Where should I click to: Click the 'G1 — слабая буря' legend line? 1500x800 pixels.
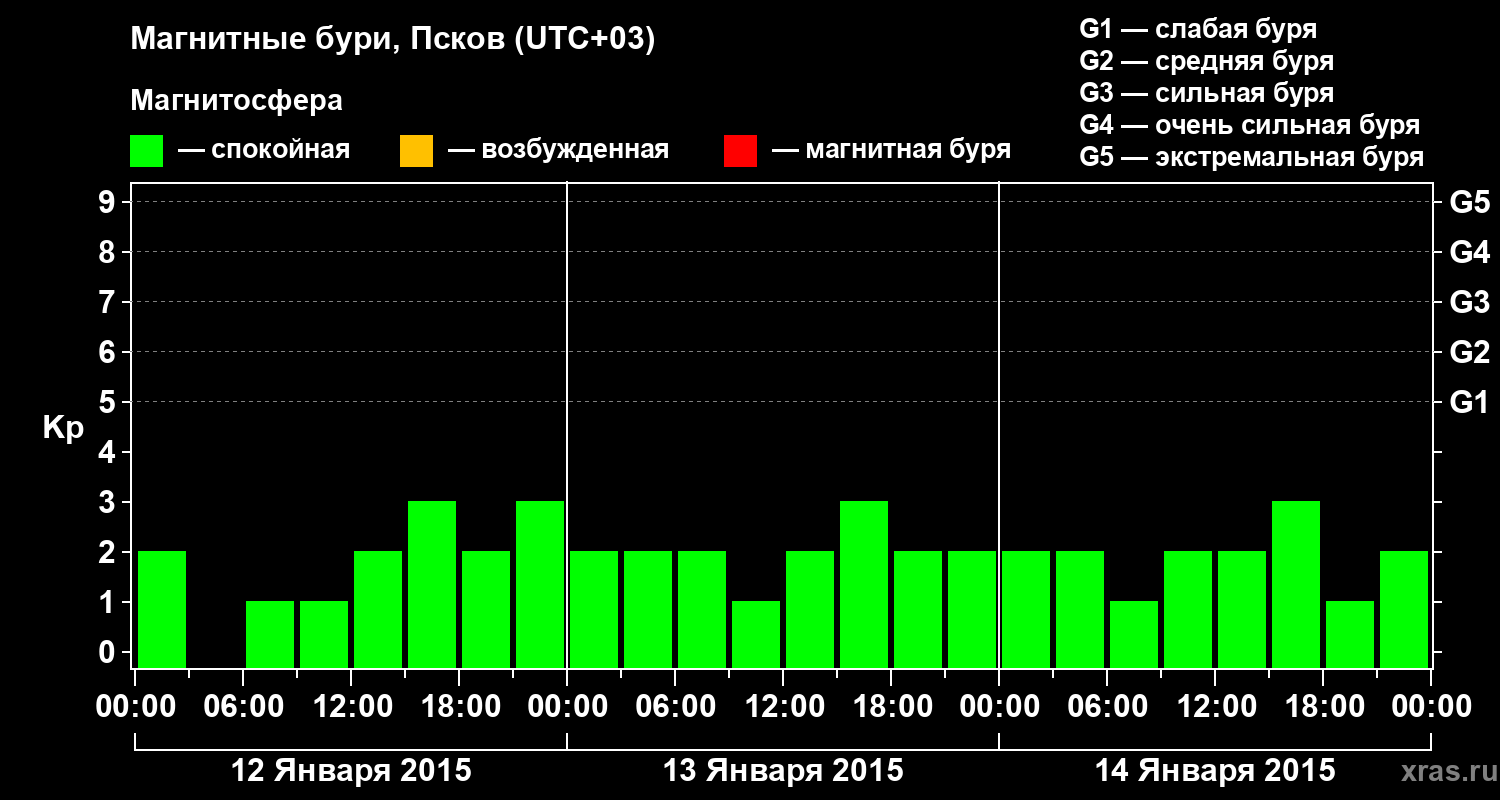[1198, 29]
